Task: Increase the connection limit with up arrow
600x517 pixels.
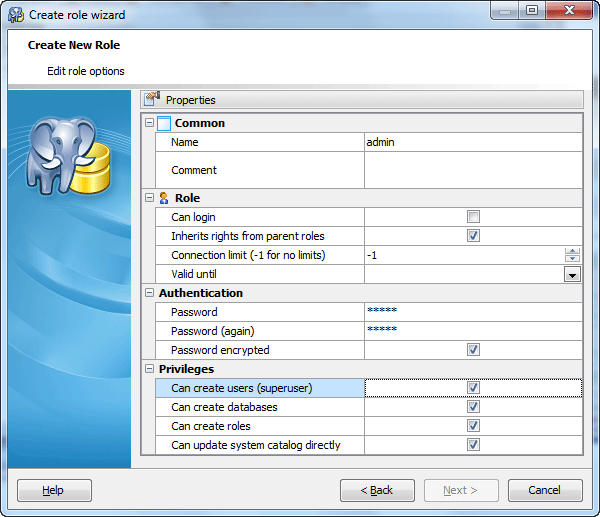Action: [x=572, y=251]
